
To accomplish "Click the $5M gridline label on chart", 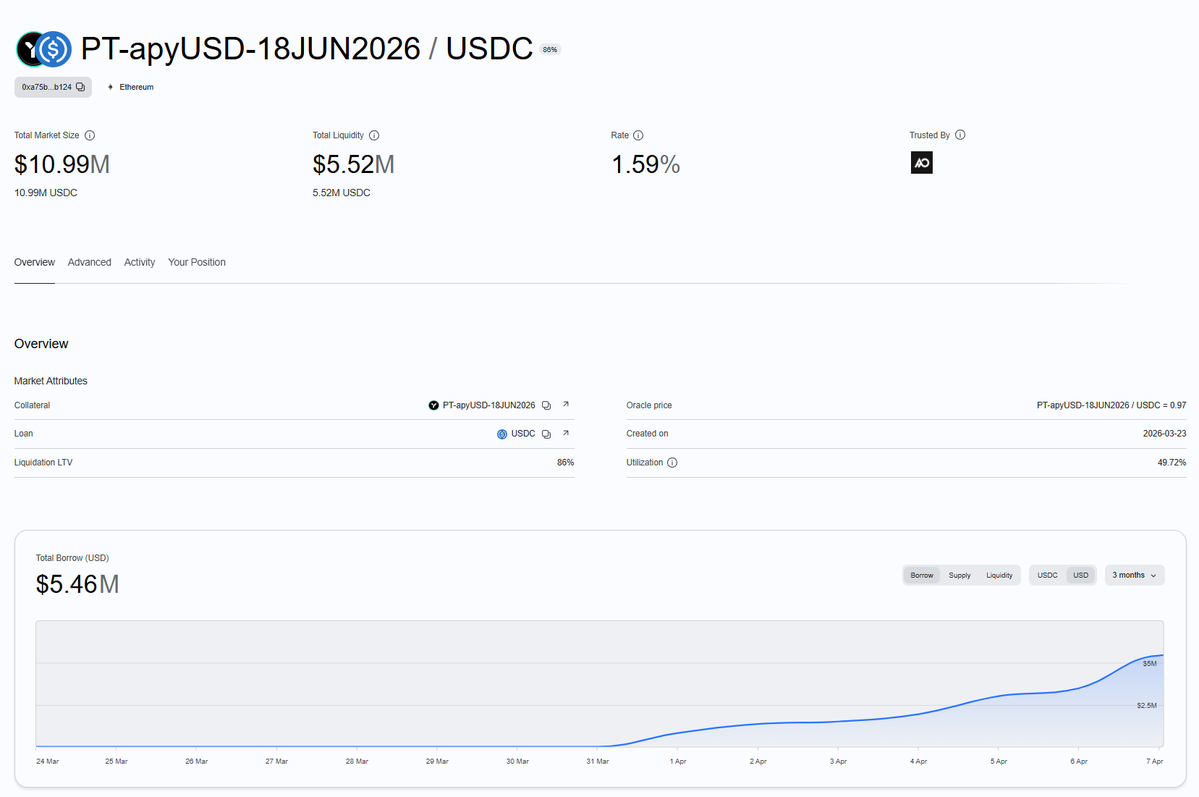I will pyautogui.click(x=1149, y=664).
